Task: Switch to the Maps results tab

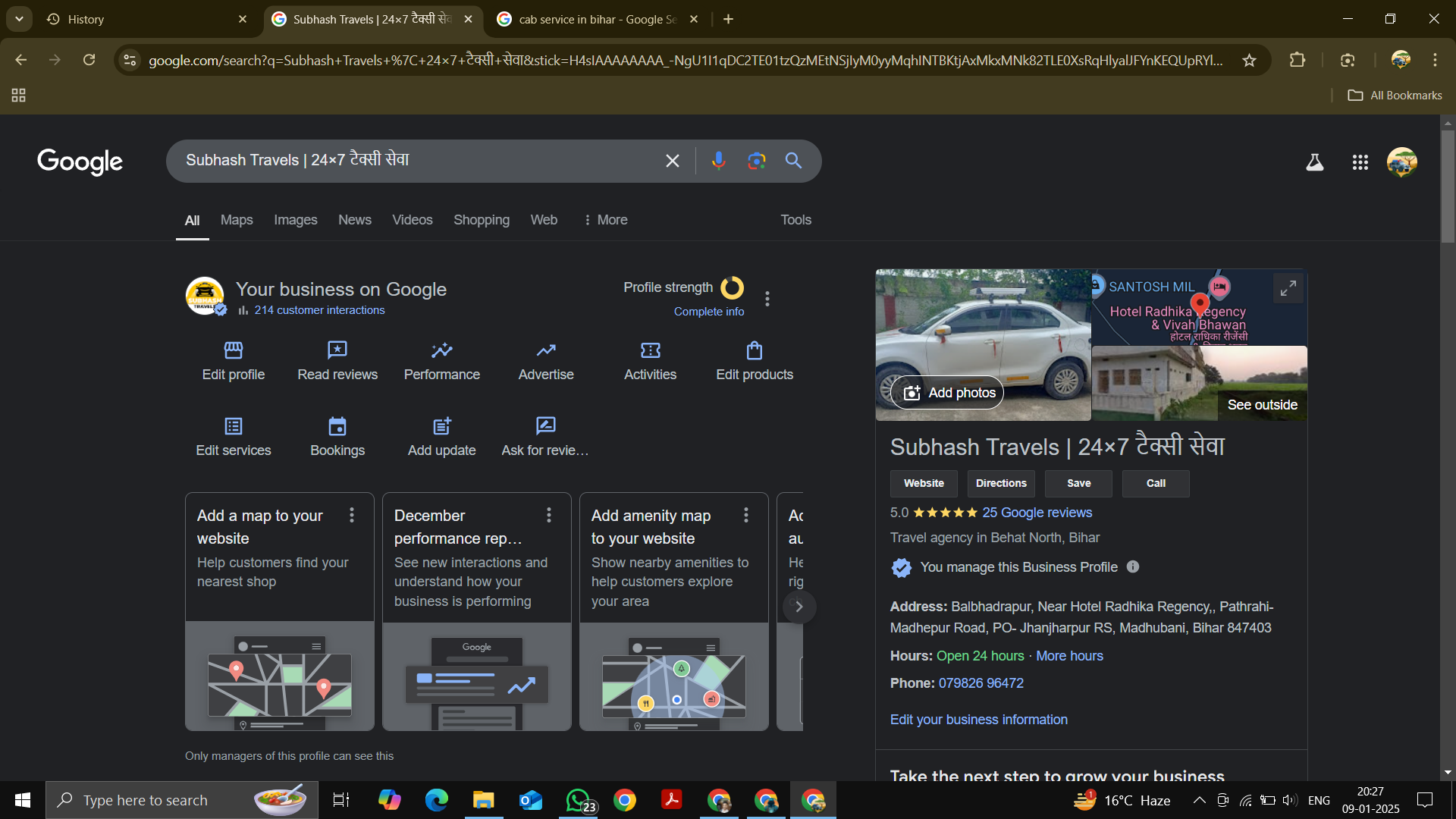Action: tap(237, 220)
